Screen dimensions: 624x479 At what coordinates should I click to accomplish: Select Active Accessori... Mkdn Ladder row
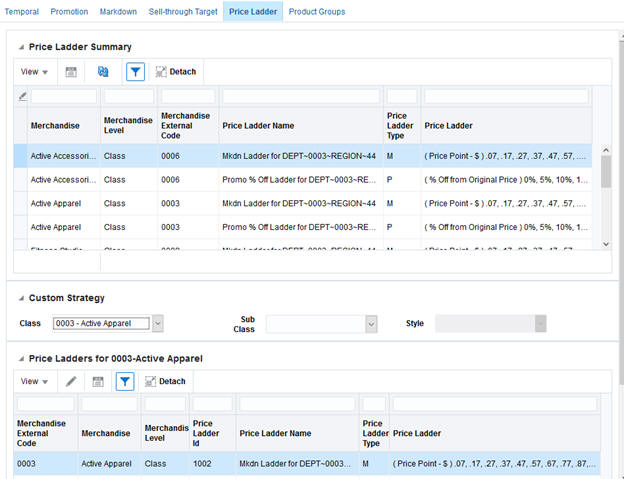pyautogui.click(x=302, y=156)
